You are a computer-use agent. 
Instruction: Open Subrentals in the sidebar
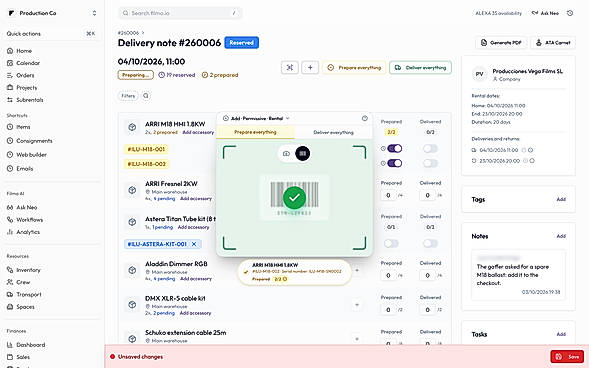[25, 100]
